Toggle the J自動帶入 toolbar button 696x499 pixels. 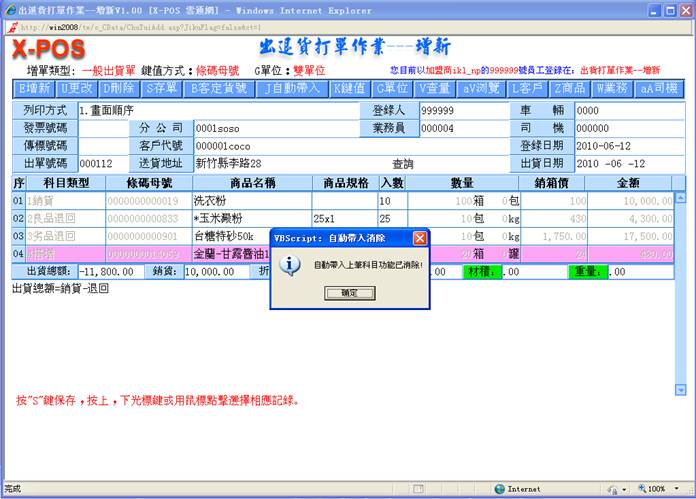(291, 88)
